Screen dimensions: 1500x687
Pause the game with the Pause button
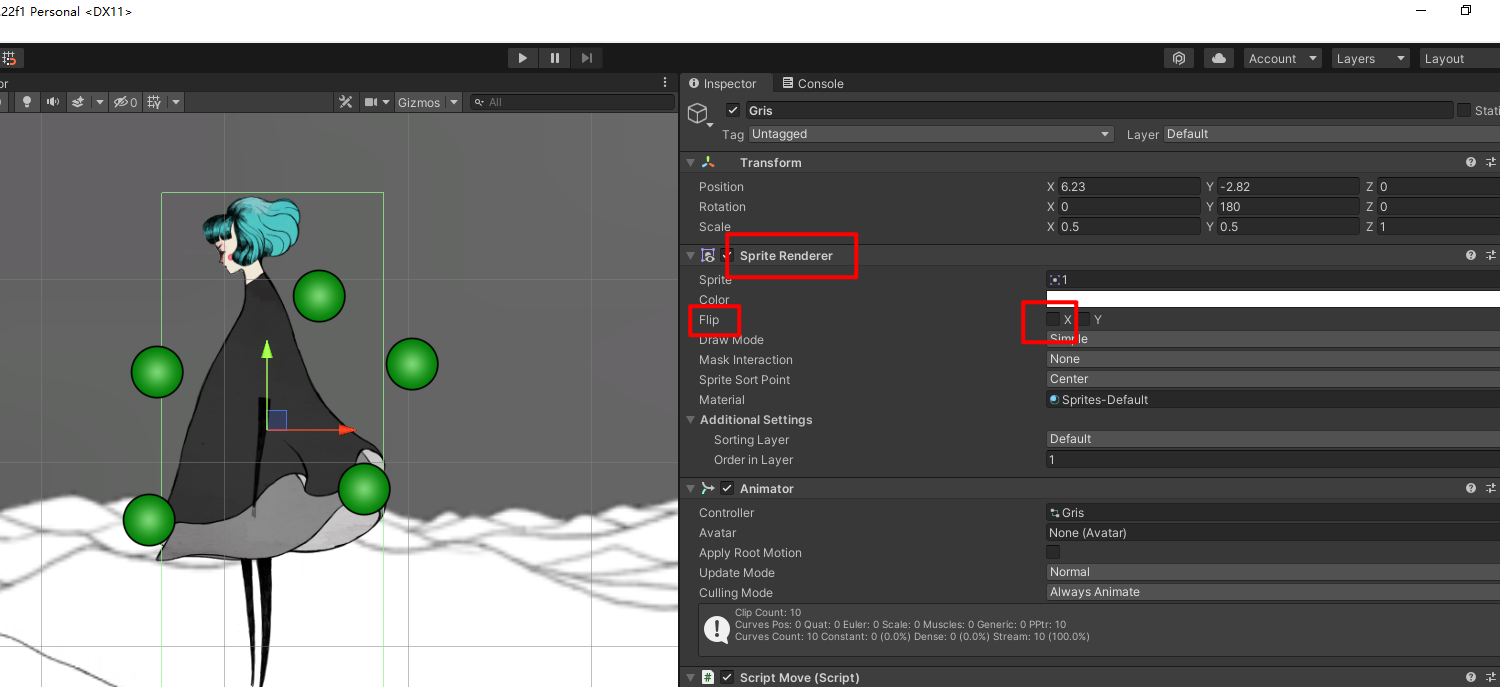(555, 58)
